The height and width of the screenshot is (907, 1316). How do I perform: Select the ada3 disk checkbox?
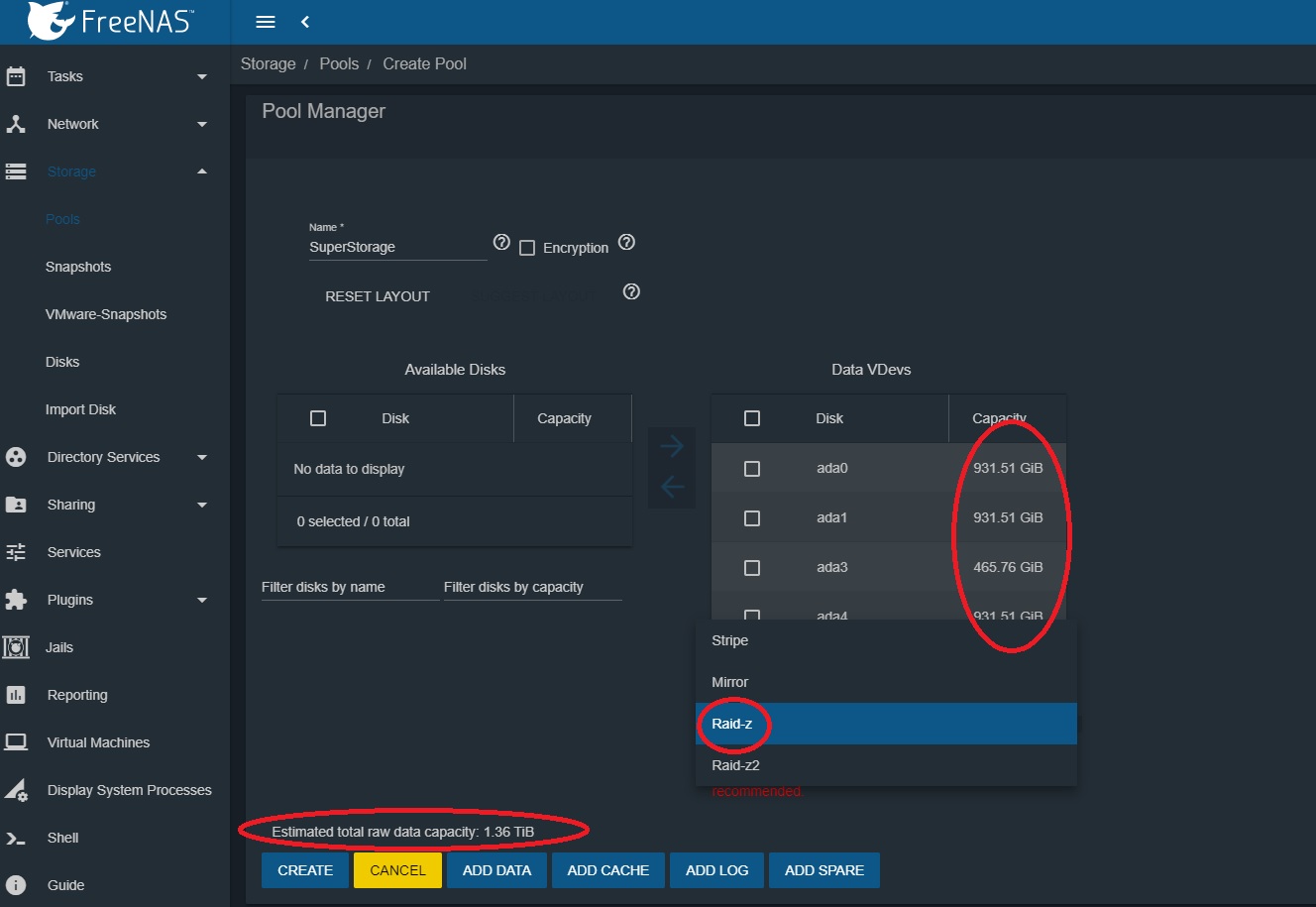pyautogui.click(x=752, y=567)
